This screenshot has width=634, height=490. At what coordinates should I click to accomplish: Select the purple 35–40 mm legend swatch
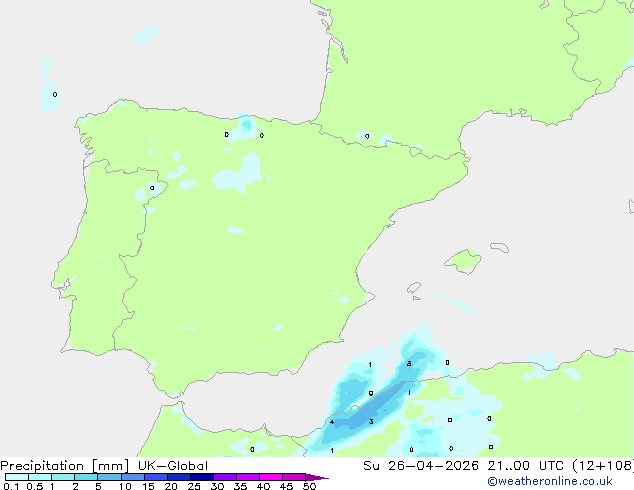[x=248, y=477]
